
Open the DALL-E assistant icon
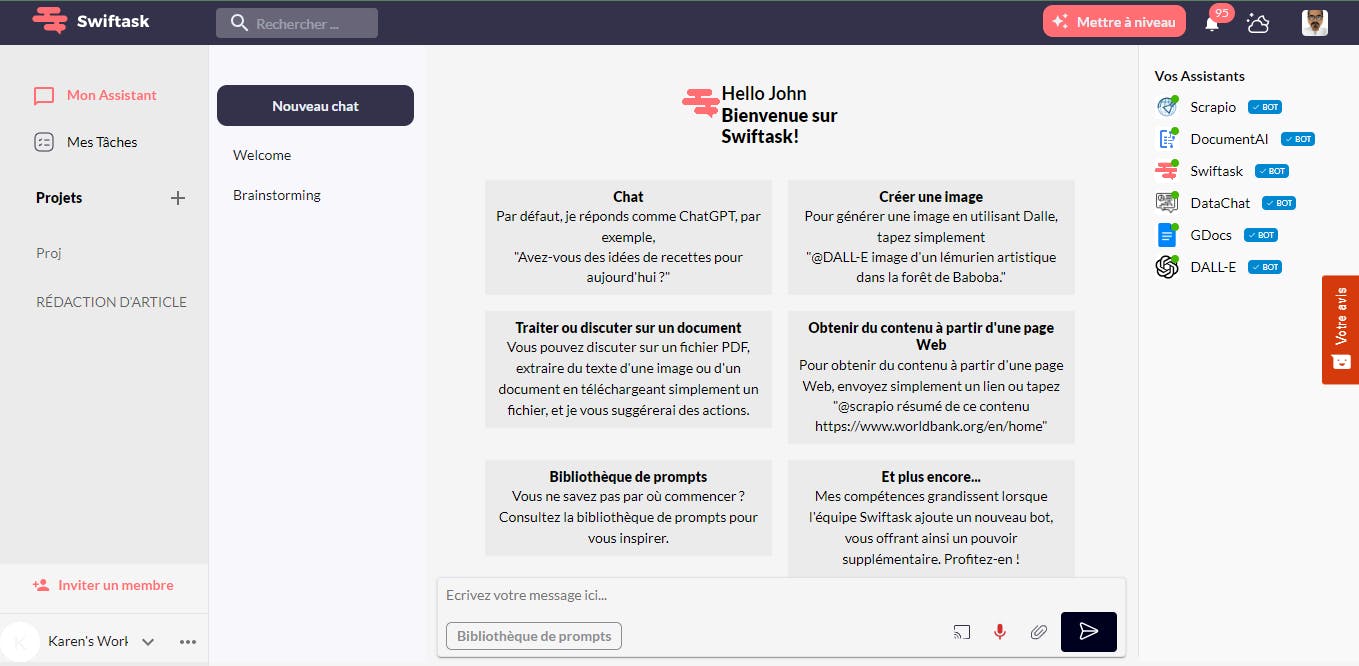point(1167,267)
